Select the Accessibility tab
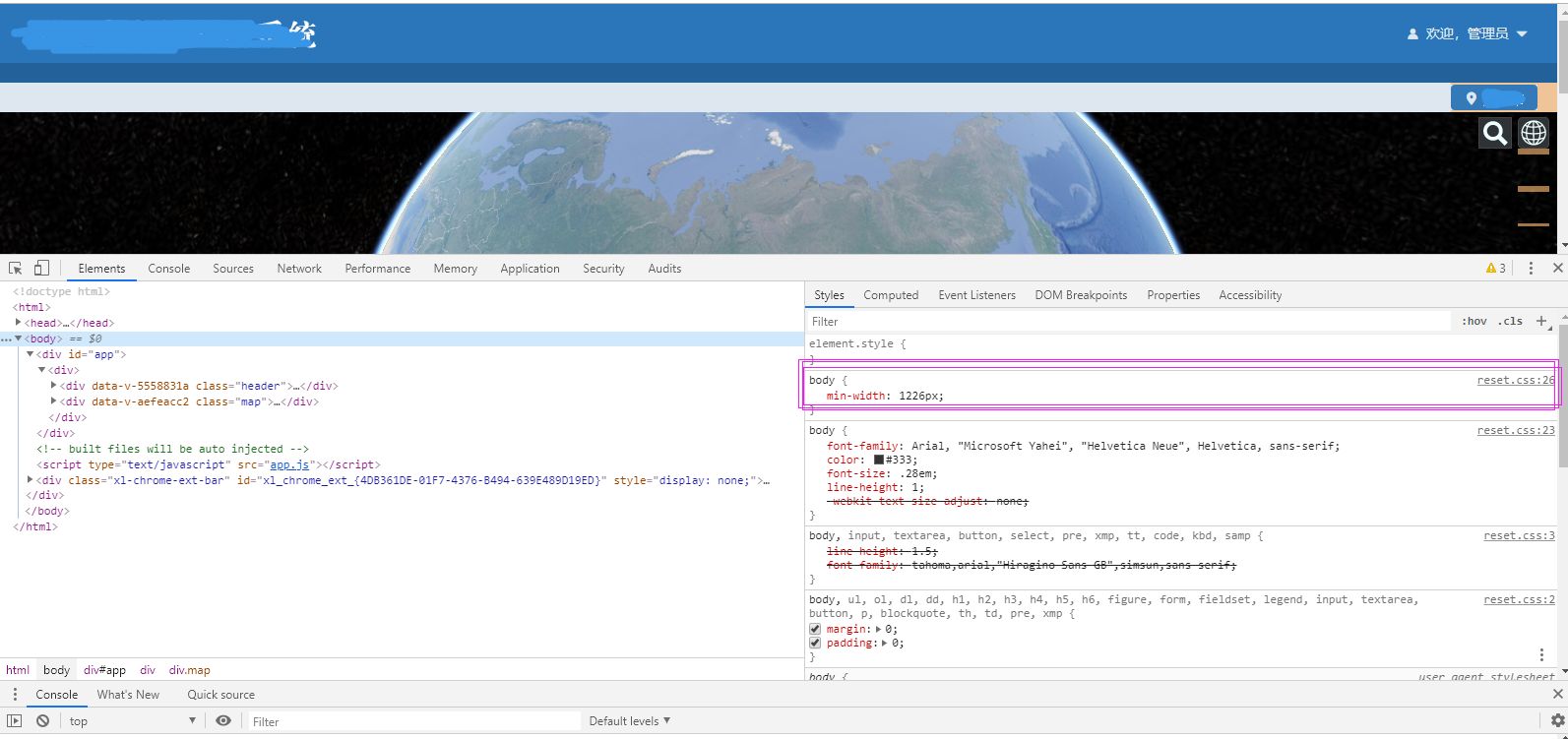Image resolution: width=1568 pixels, height=739 pixels. coord(1250,294)
